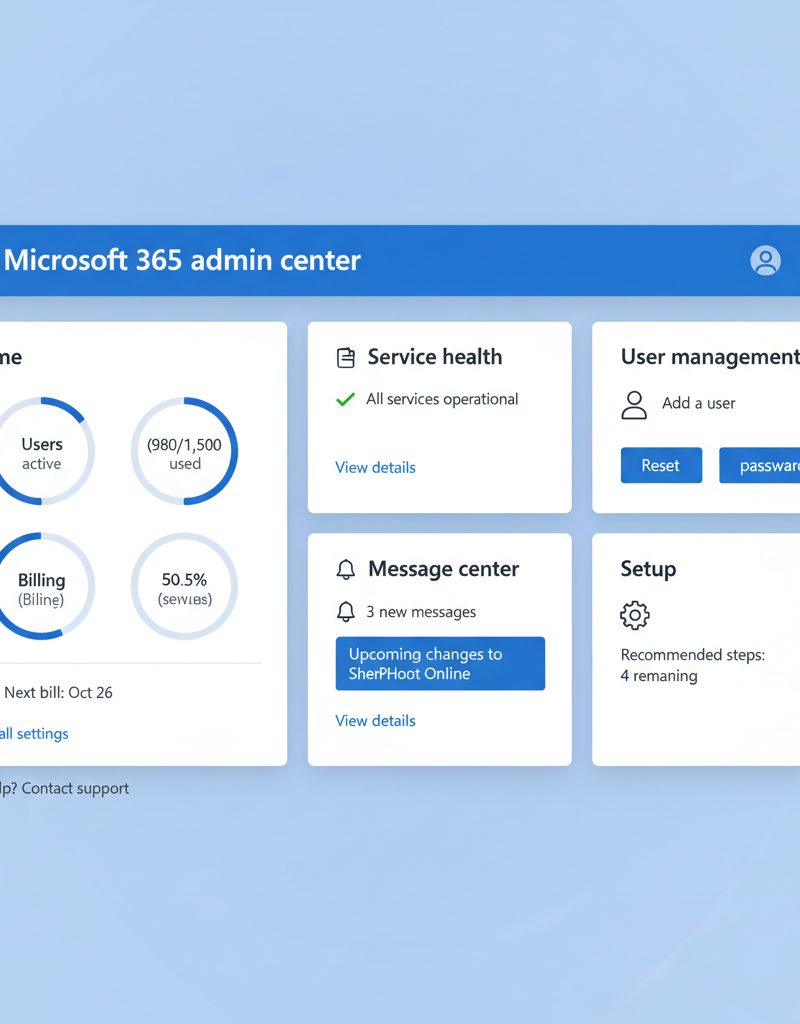Viewport: 800px width, 1024px height.
Task: Open the Setup gear icon
Action: pyautogui.click(x=635, y=615)
